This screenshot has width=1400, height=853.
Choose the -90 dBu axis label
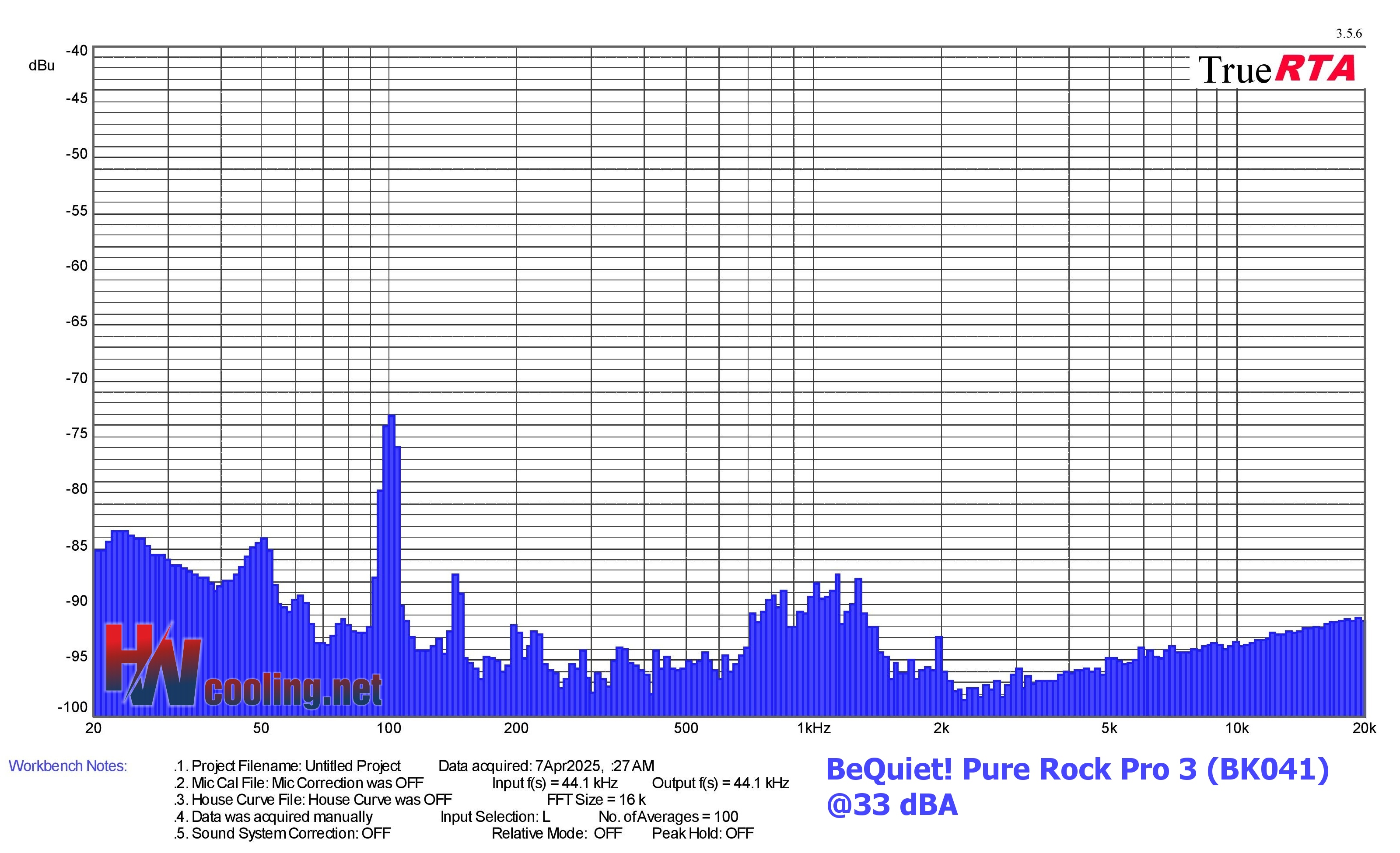(77, 601)
